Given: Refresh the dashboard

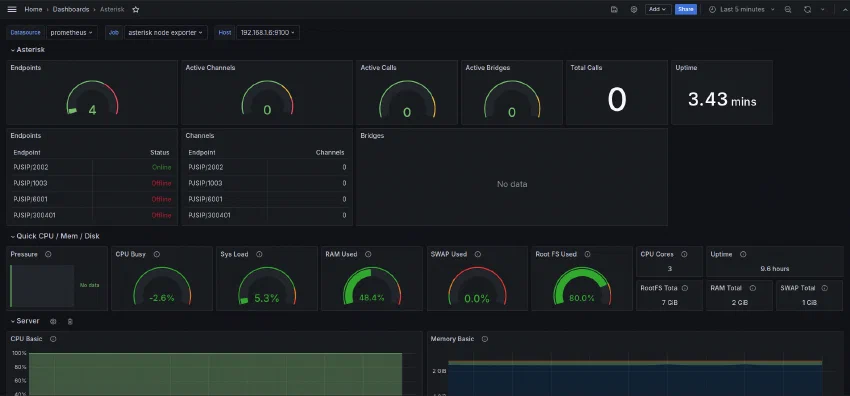Looking at the screenshot, I should [807, 10].
